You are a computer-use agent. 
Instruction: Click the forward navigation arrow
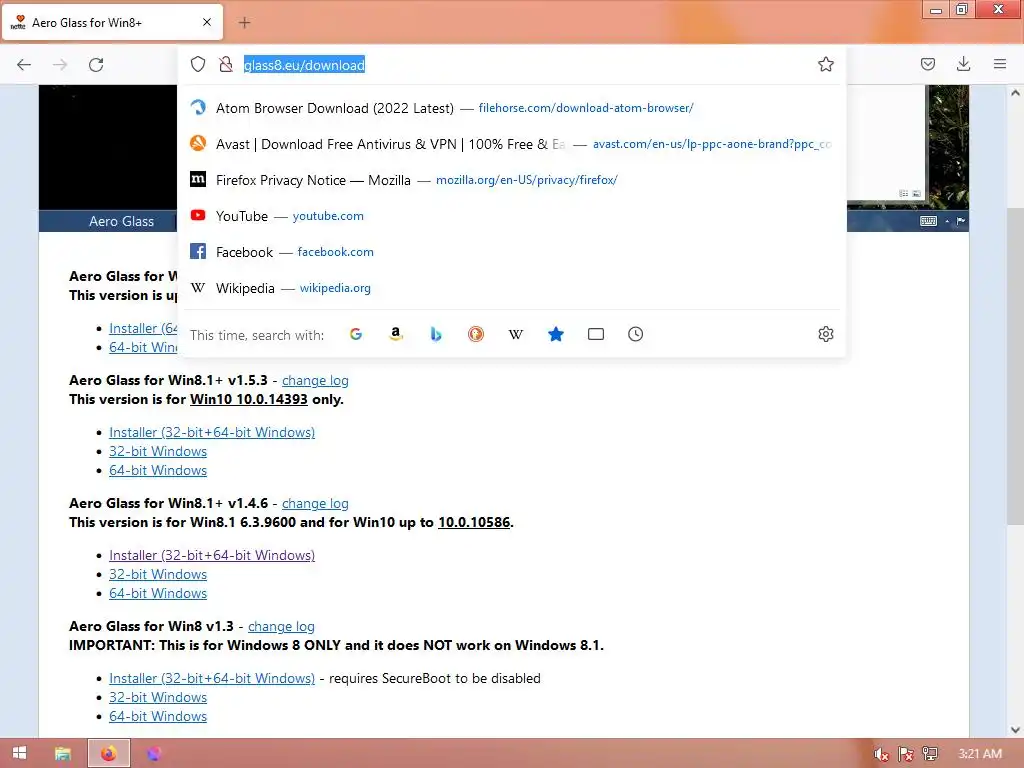click(60, 64)
